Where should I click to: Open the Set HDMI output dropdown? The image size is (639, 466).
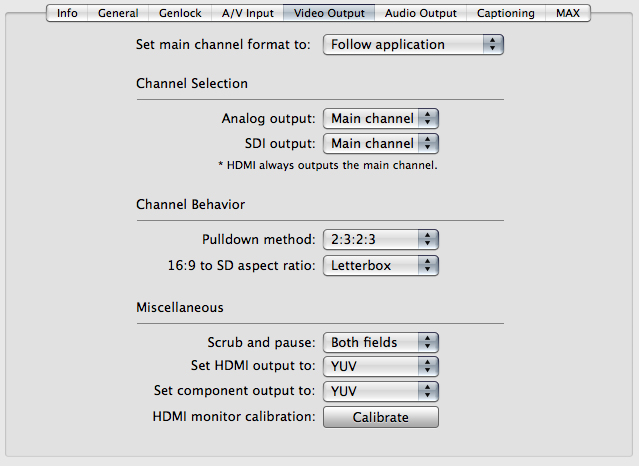point(381,366)
